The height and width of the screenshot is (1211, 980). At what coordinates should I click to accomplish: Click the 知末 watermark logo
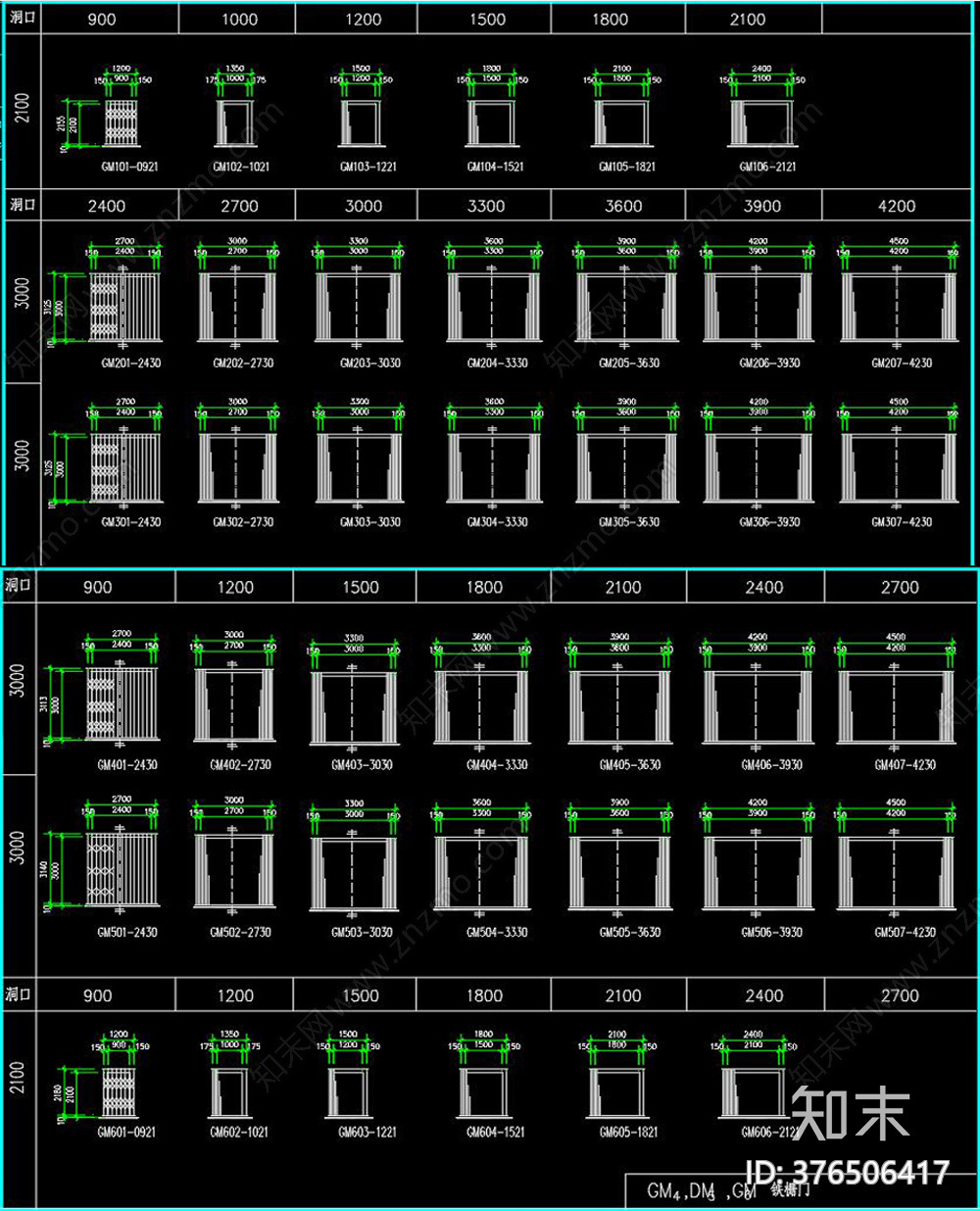(x=851, y=1114)
